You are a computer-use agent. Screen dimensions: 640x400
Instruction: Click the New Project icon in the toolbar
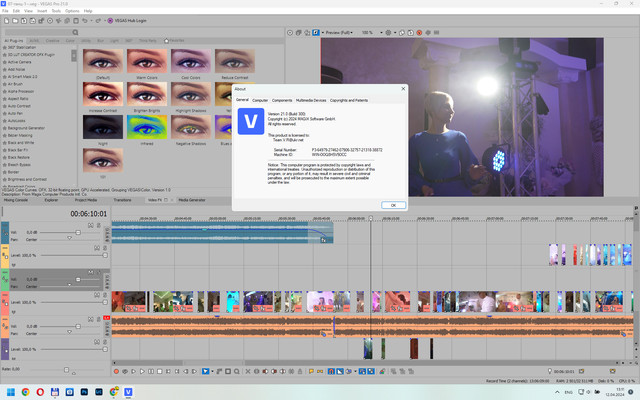coord(7,20)
